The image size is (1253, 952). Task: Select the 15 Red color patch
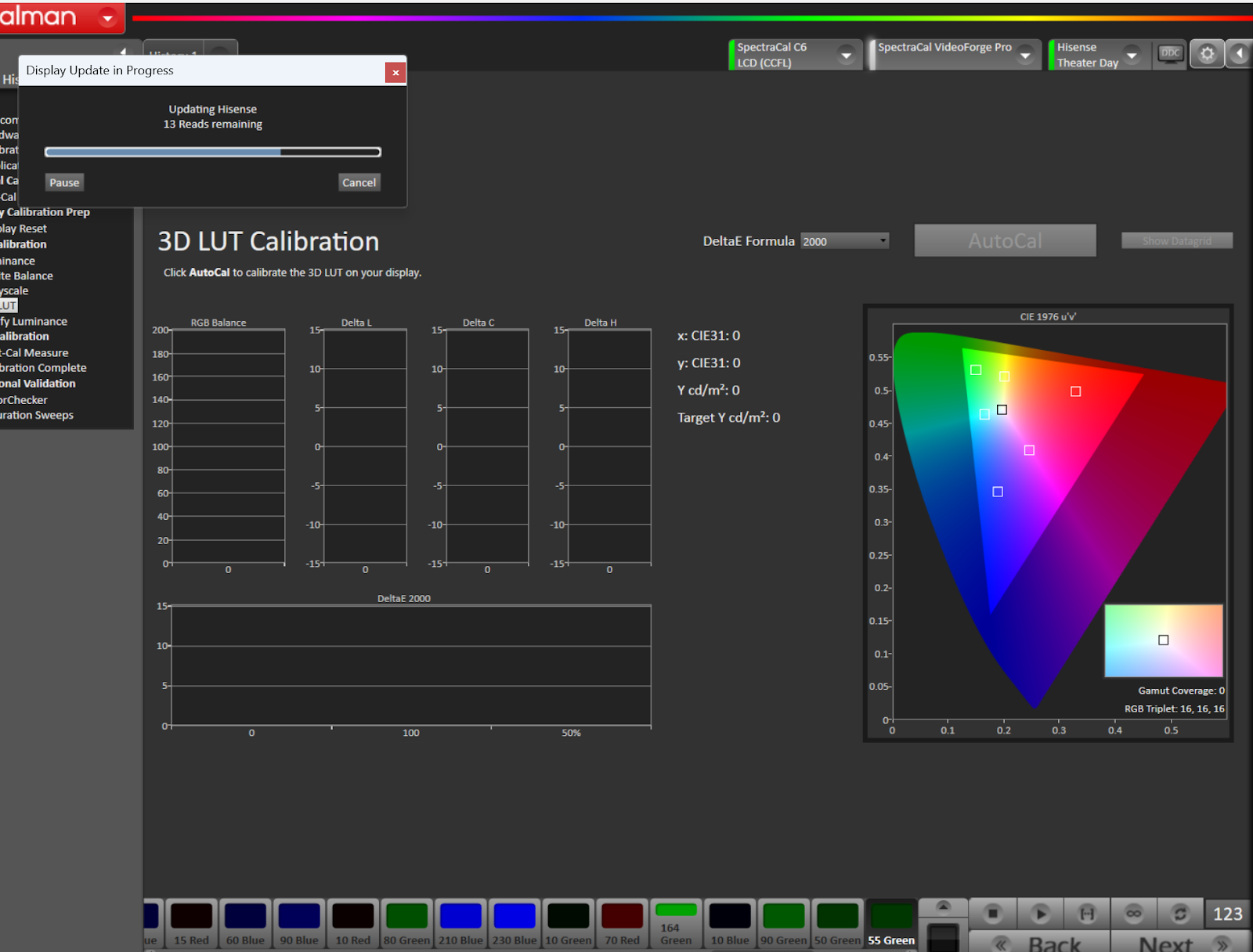(x=191, y=924)
